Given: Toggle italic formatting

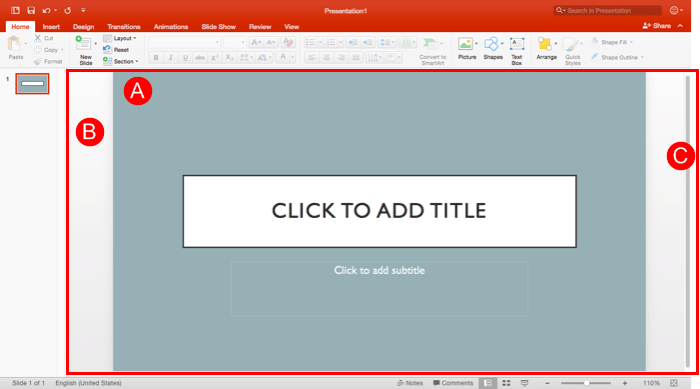Looking at the screenshot, I should 171,57.
